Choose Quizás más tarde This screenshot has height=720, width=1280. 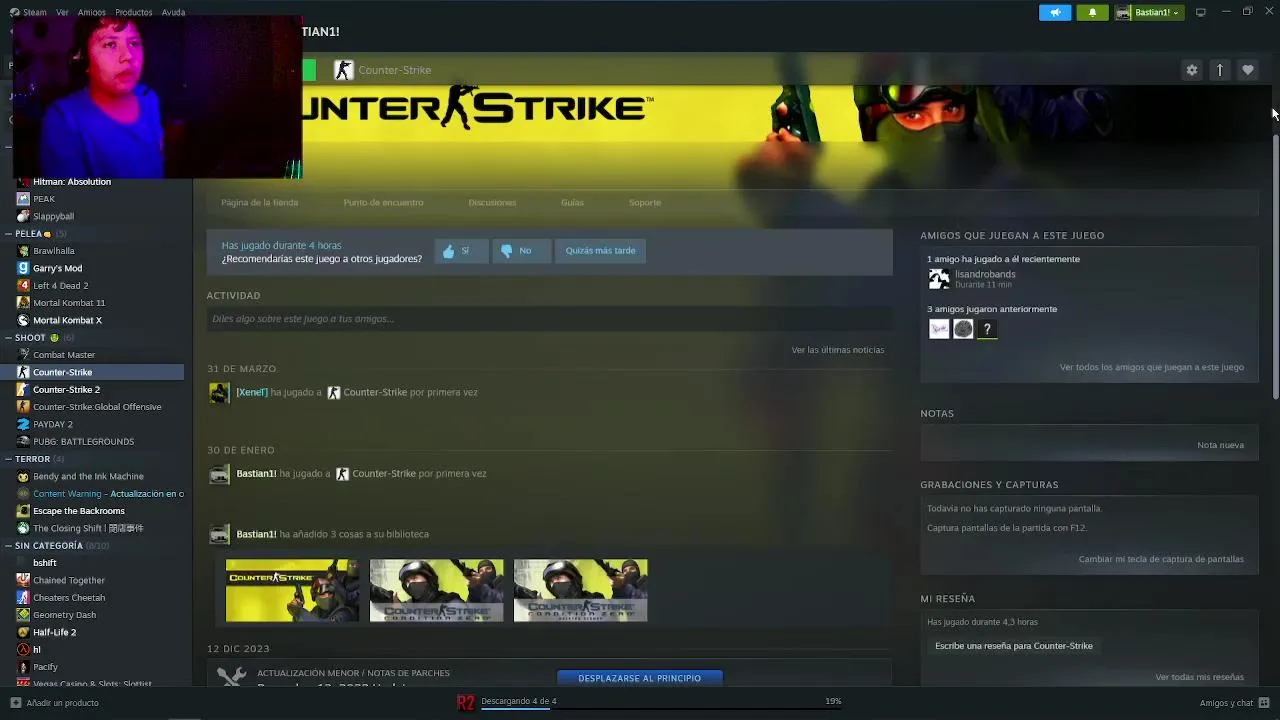[600, 251]
